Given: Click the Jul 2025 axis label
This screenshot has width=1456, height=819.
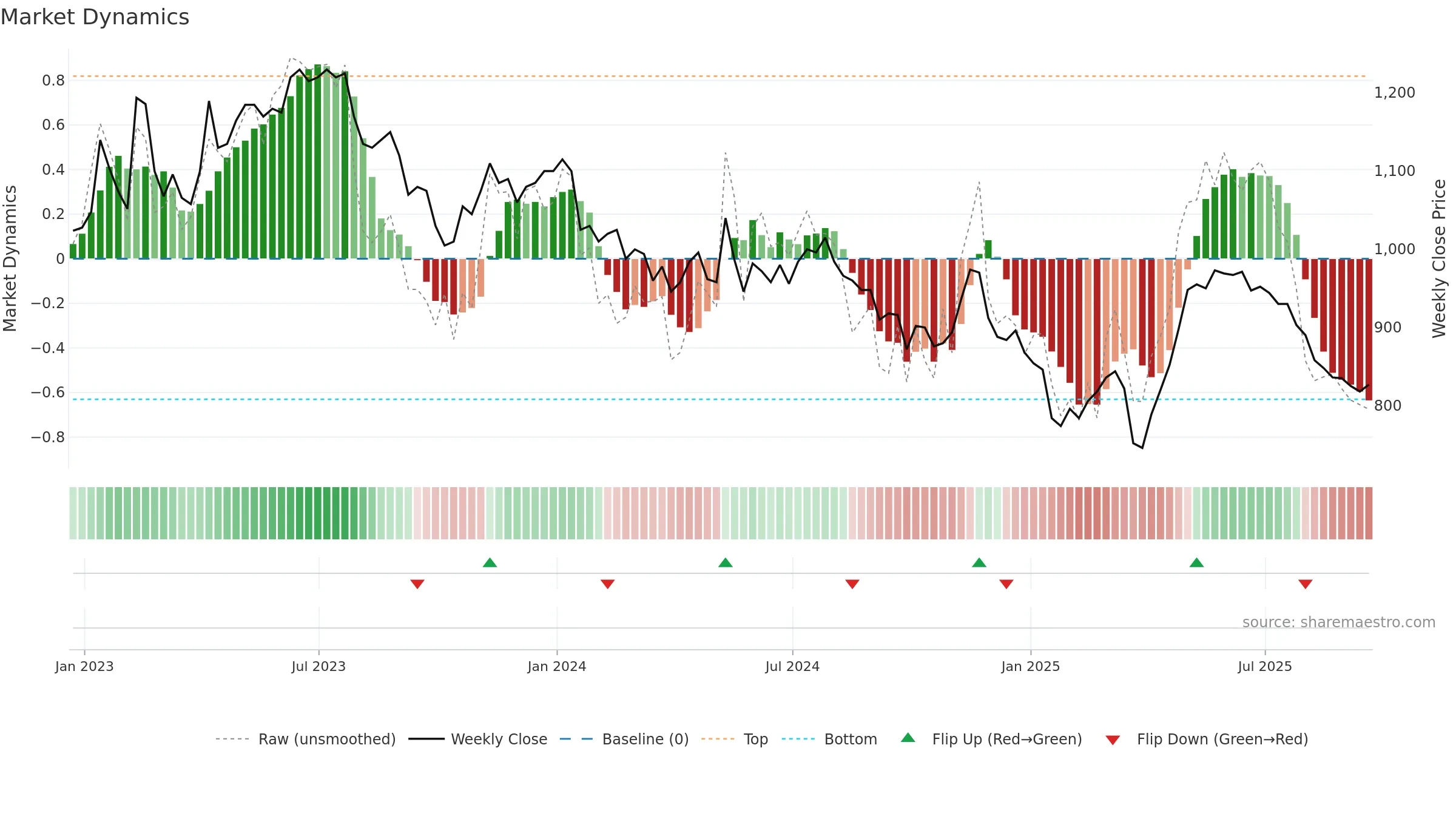Looking at the screenshot, I should click(1265, 666).
